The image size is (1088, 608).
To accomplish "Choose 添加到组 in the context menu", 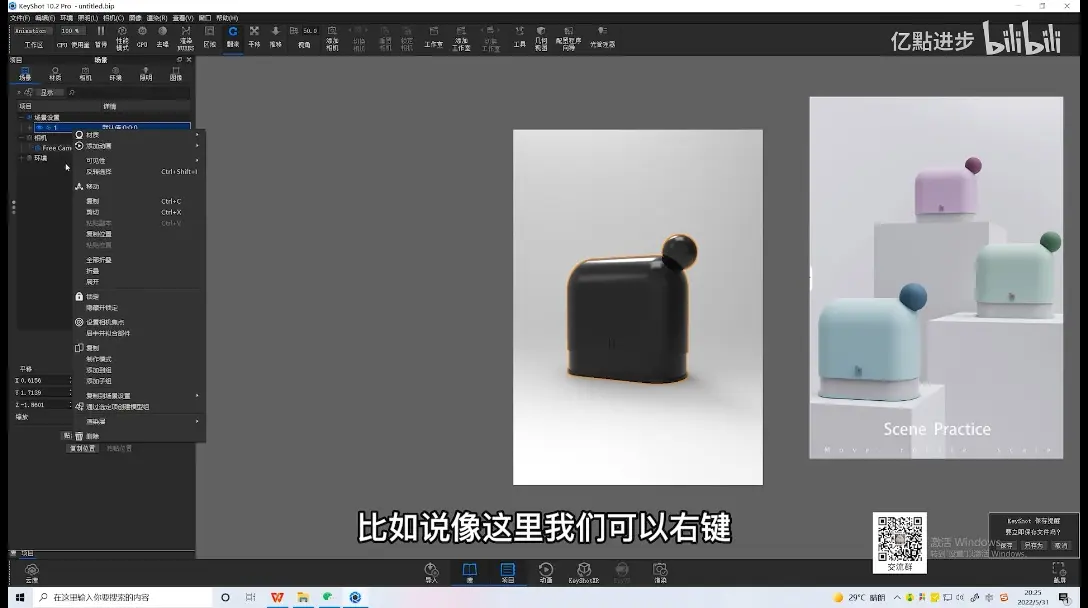I will [137, 370].
